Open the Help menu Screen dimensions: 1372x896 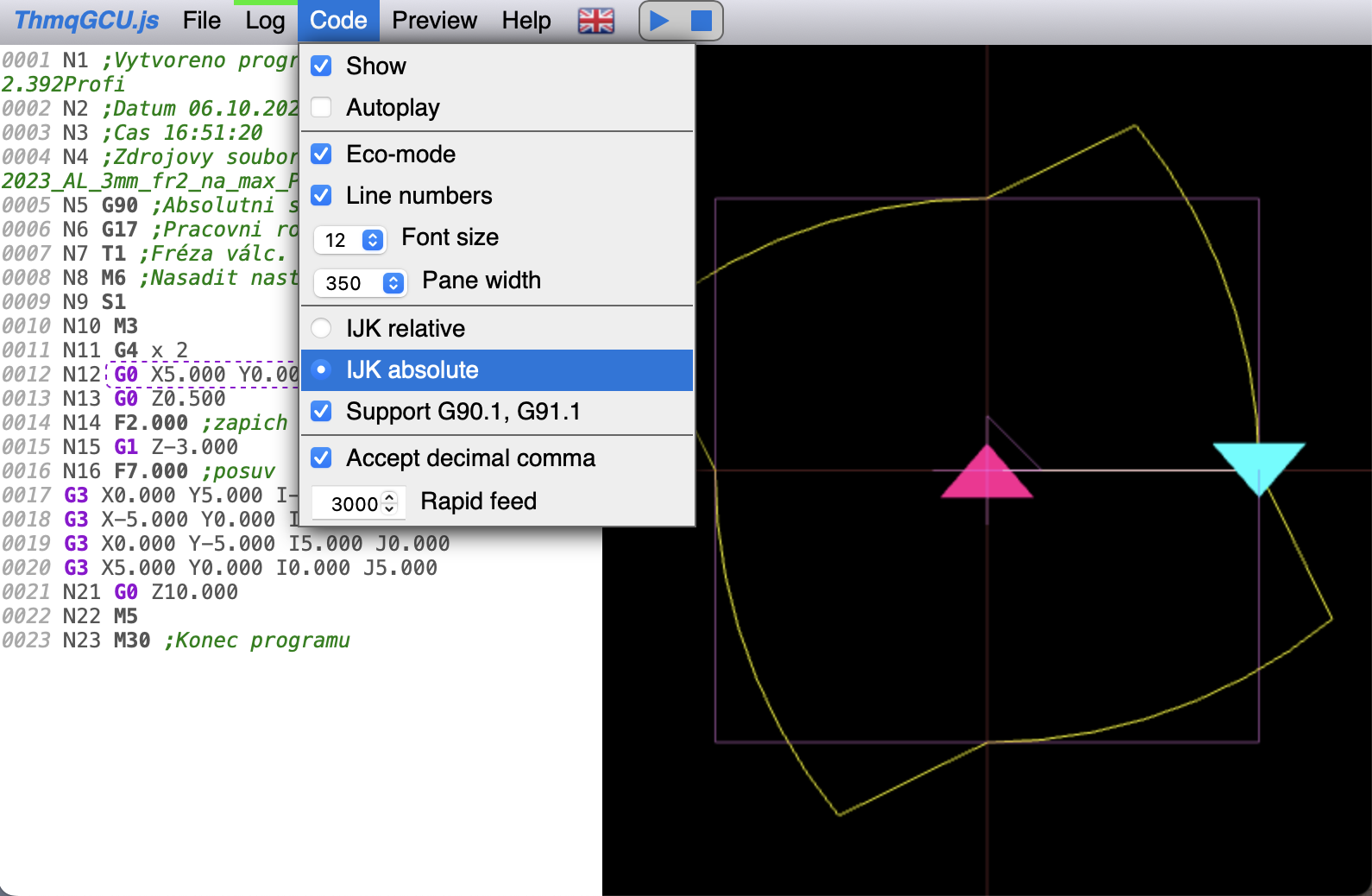[x=526, y=21]
